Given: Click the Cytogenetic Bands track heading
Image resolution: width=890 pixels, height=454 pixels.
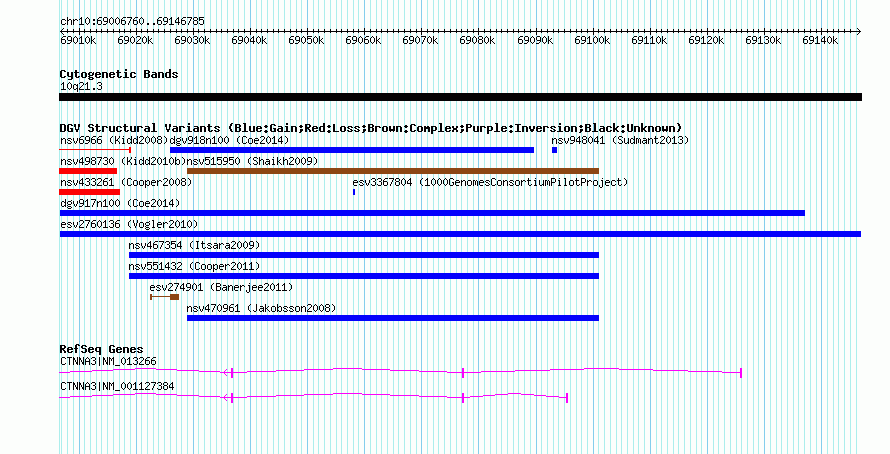Looking at the screenshot, I should tap(119, 74).
